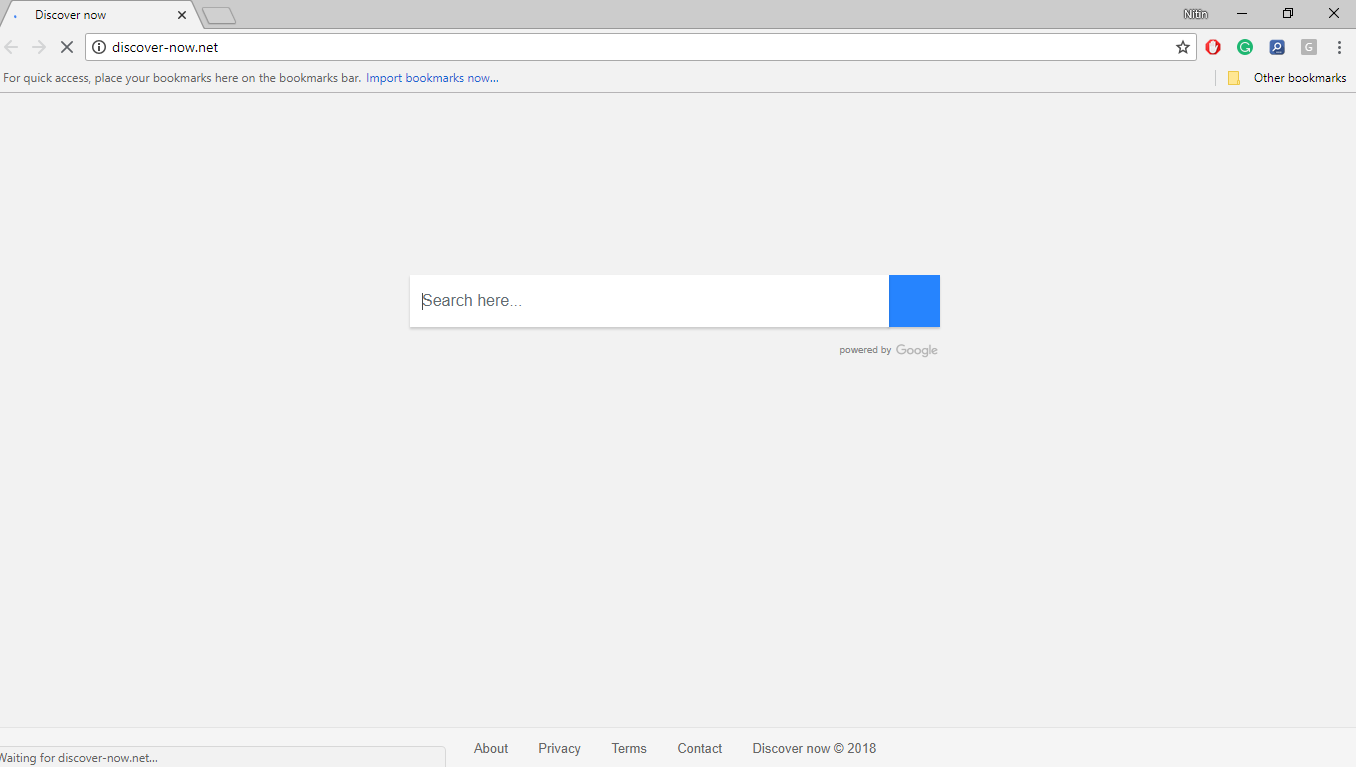Click the blue magnifier search extension icon

1277,46
